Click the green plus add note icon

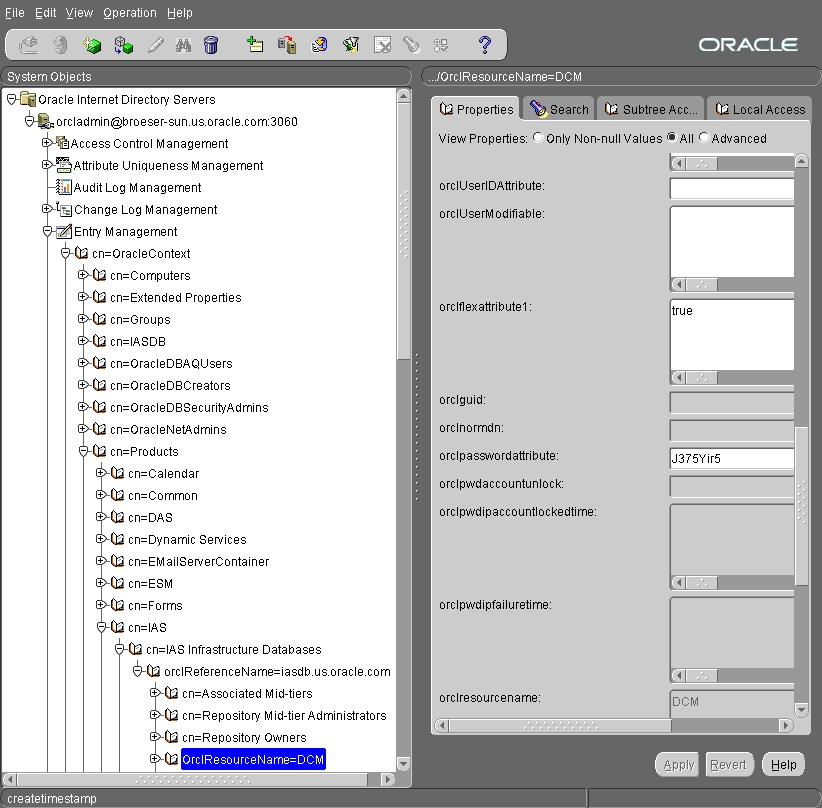(x=255, y=45)
